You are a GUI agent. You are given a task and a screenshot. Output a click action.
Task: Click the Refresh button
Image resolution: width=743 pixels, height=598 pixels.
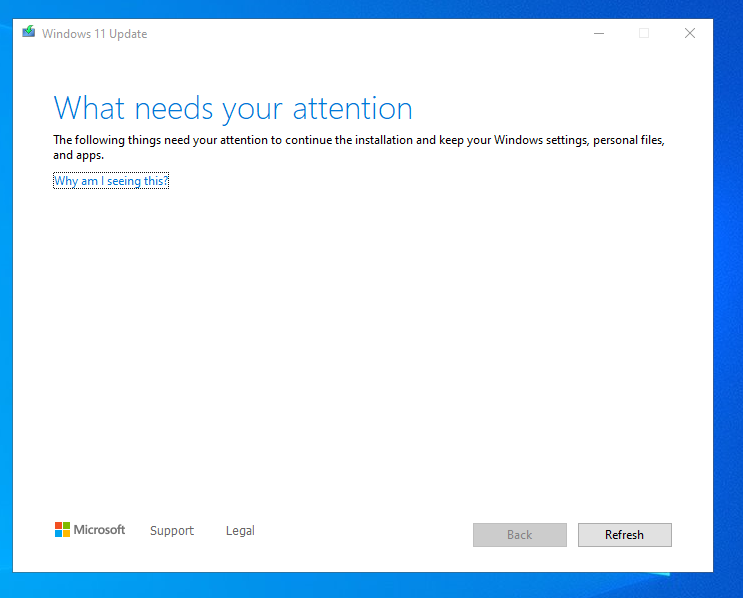tap(625, 535)
